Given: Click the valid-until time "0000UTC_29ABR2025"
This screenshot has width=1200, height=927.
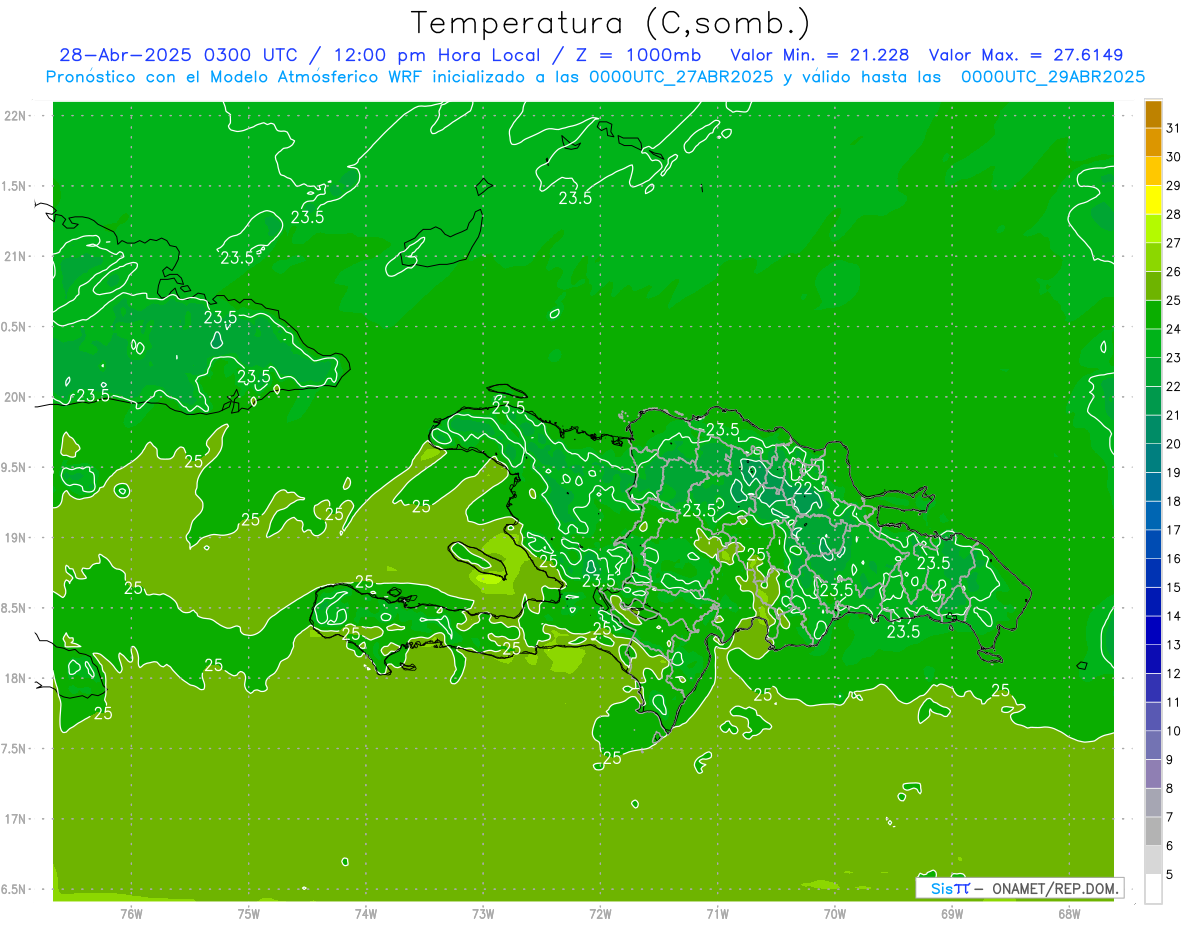Looking at the screenshot, I should 1053,77.
